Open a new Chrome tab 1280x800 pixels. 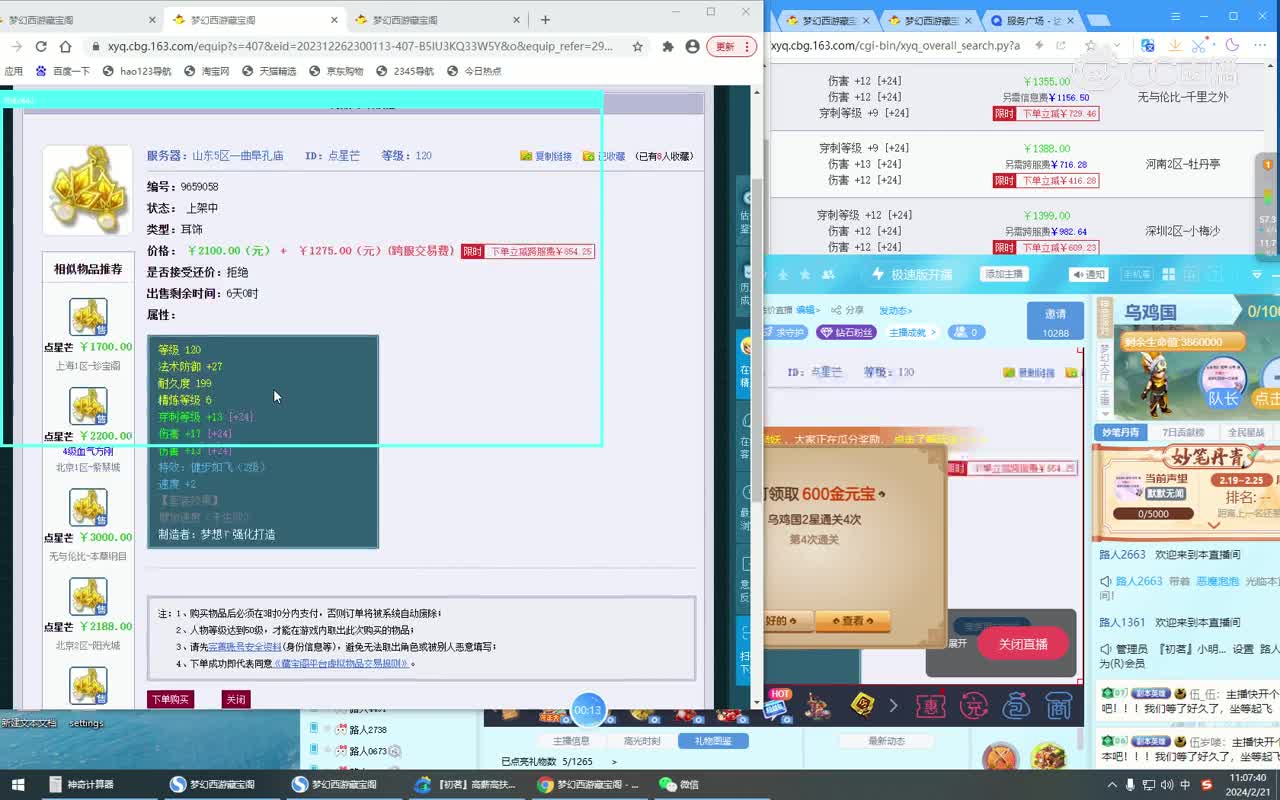(545, 19)
